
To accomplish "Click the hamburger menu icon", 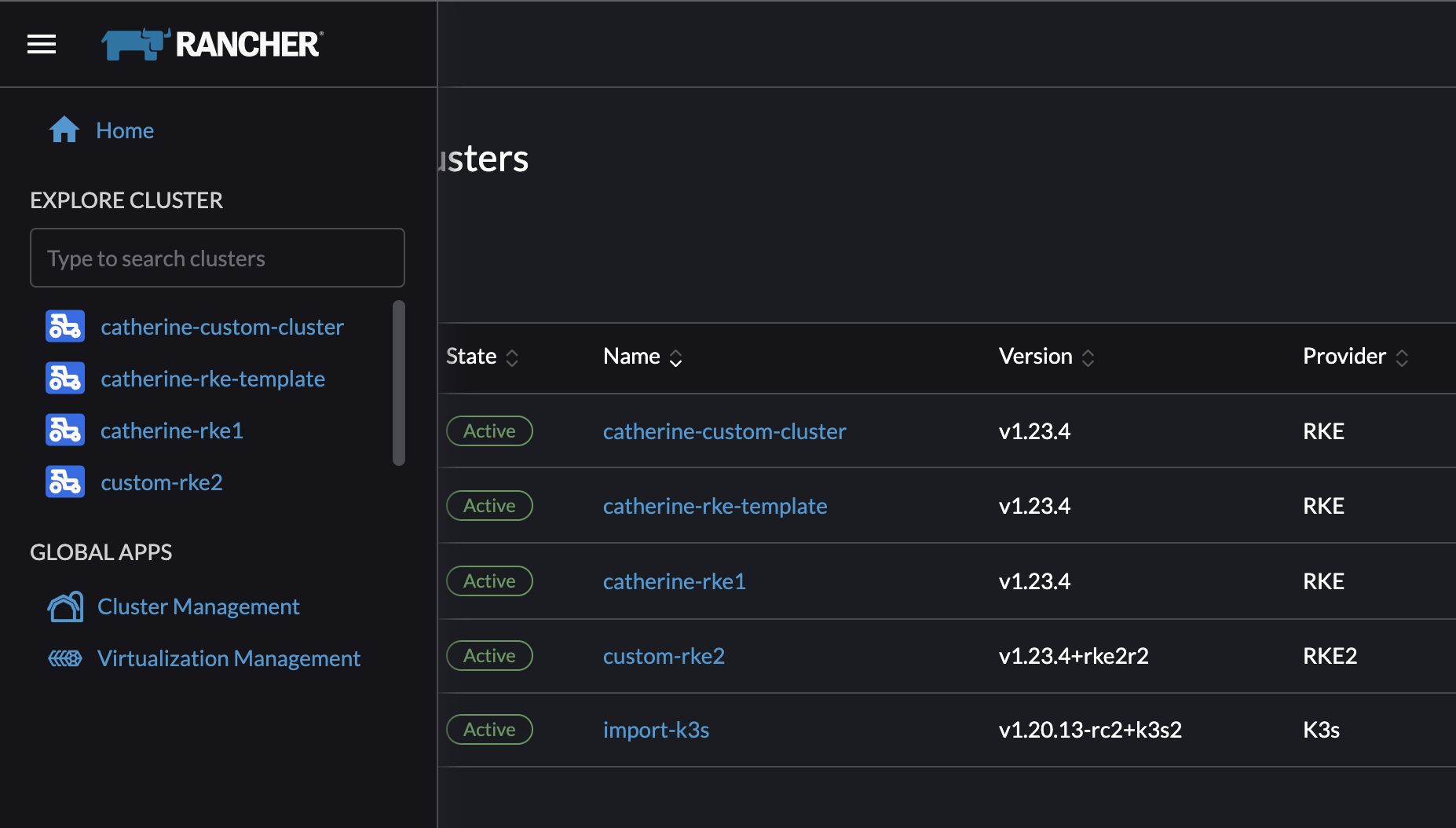I will 41,44.
